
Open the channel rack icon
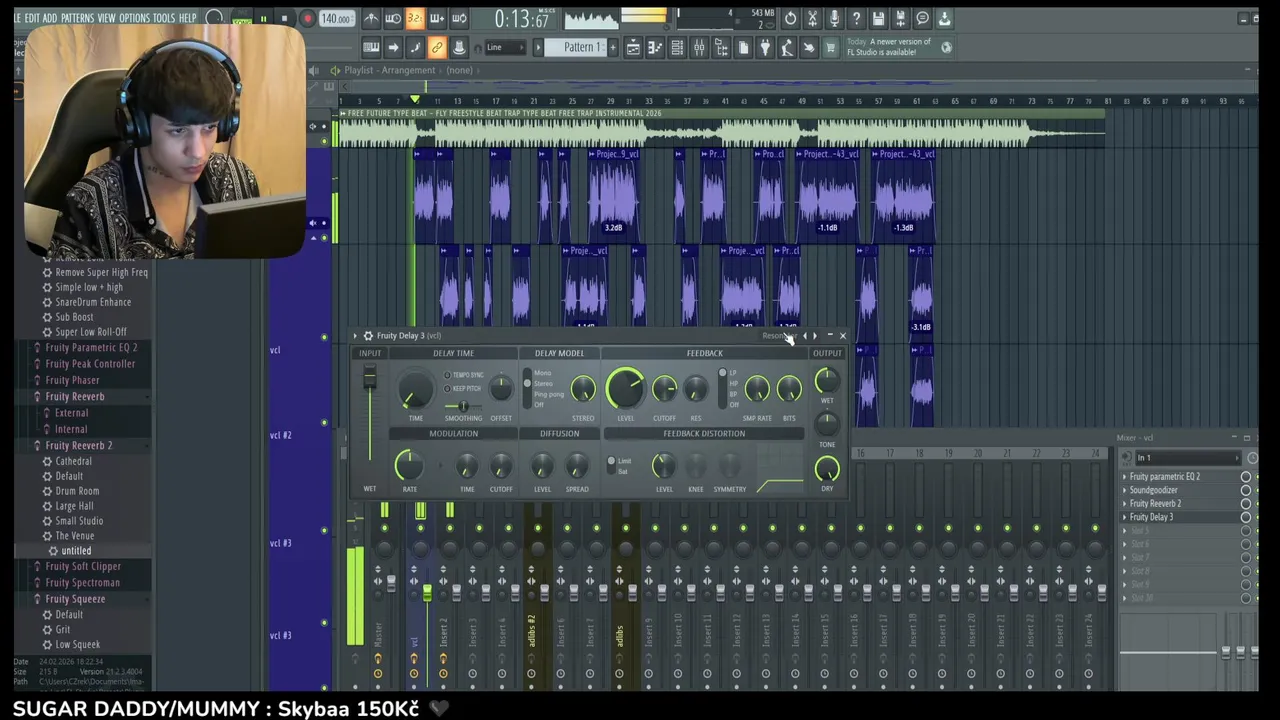click(x=677, y=47)
